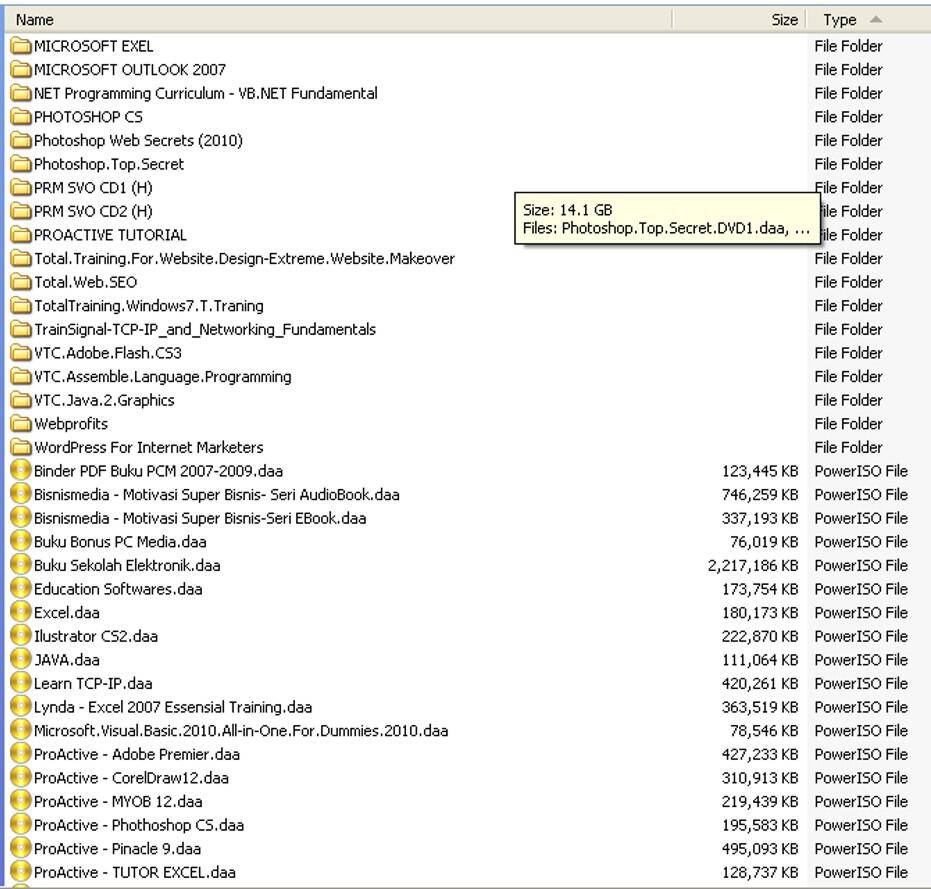Sort the list by the Name column header

tap(338, 20)
